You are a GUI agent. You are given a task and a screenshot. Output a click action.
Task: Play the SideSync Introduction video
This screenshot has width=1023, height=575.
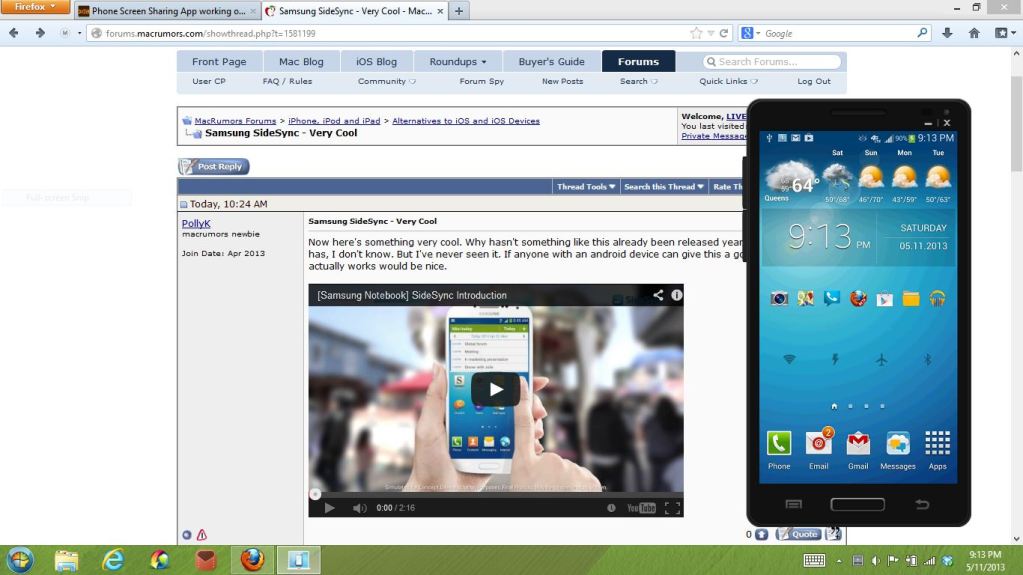tap(496, 390)
